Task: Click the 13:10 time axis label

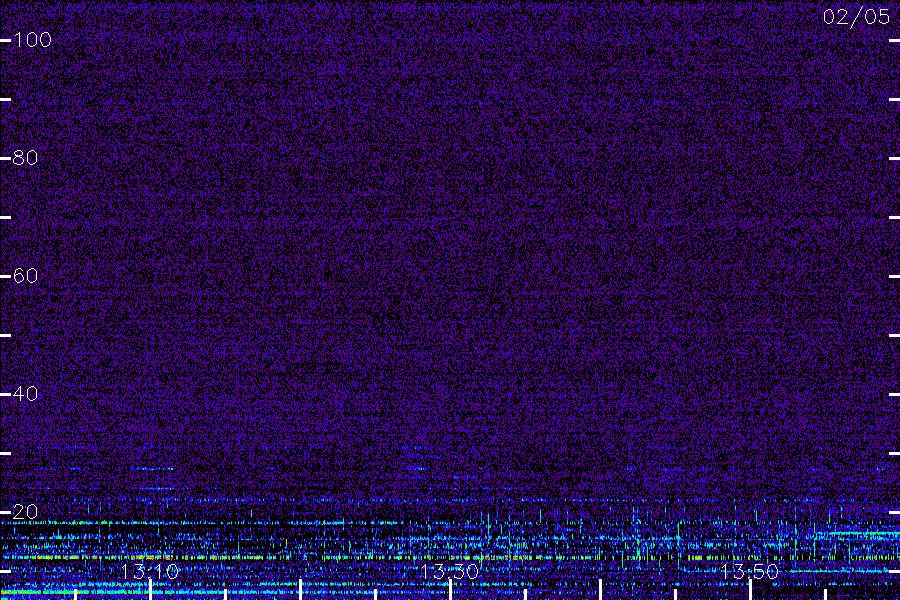Action: [150, 572]
